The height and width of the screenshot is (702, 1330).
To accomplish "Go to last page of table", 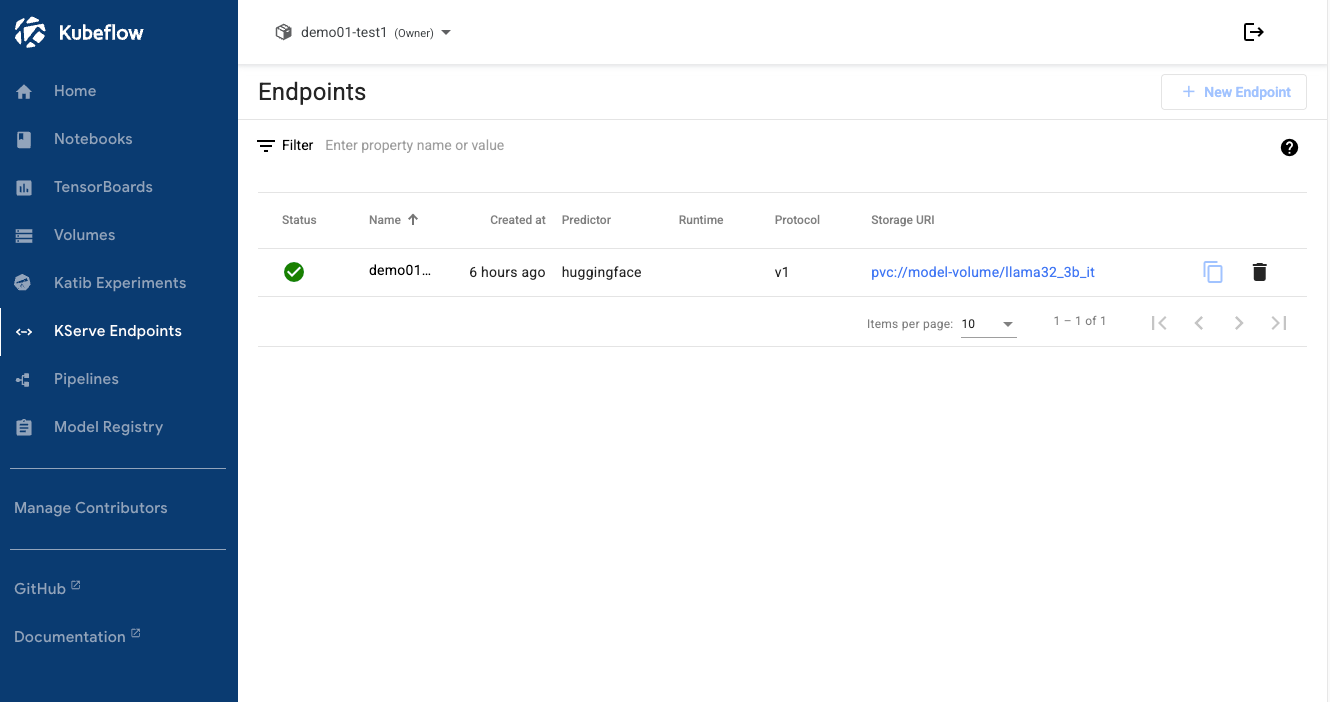I will 1279,322.
